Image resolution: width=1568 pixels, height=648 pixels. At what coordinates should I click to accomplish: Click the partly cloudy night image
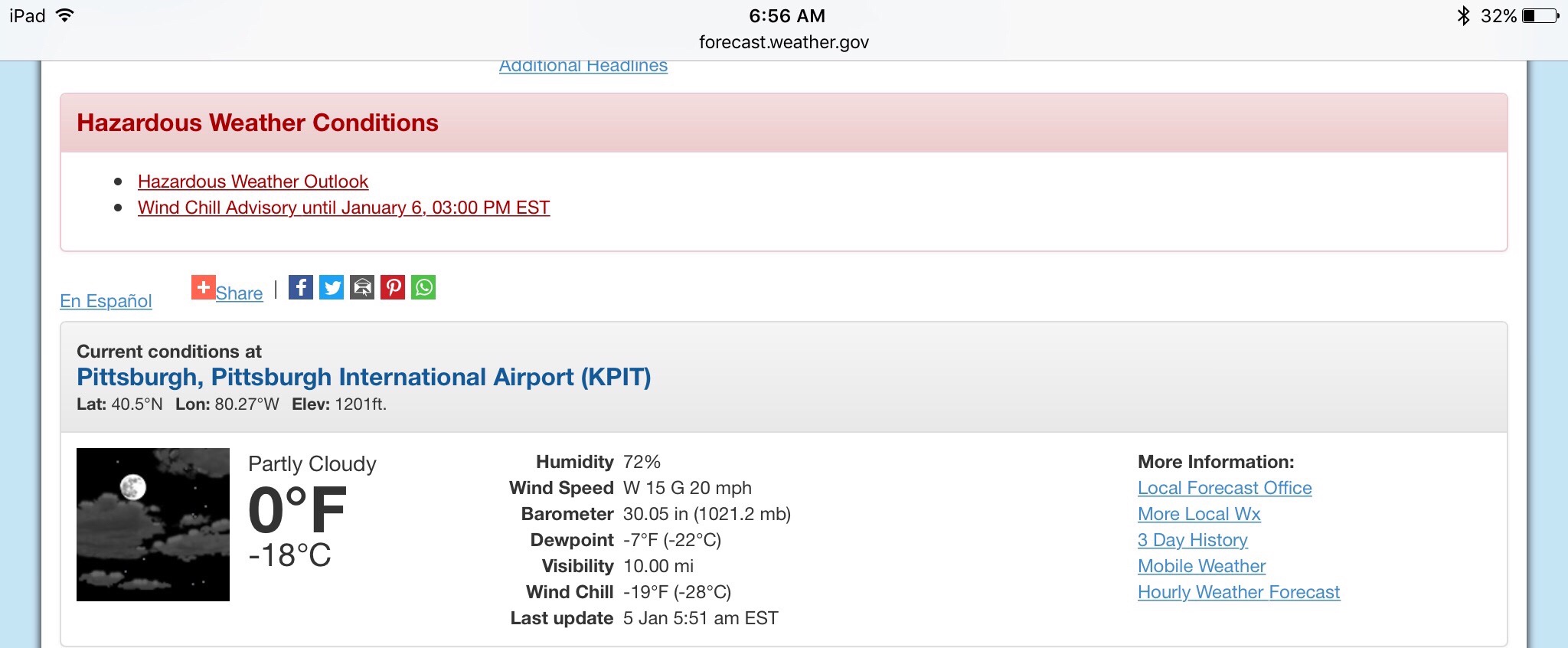(153, 525)
